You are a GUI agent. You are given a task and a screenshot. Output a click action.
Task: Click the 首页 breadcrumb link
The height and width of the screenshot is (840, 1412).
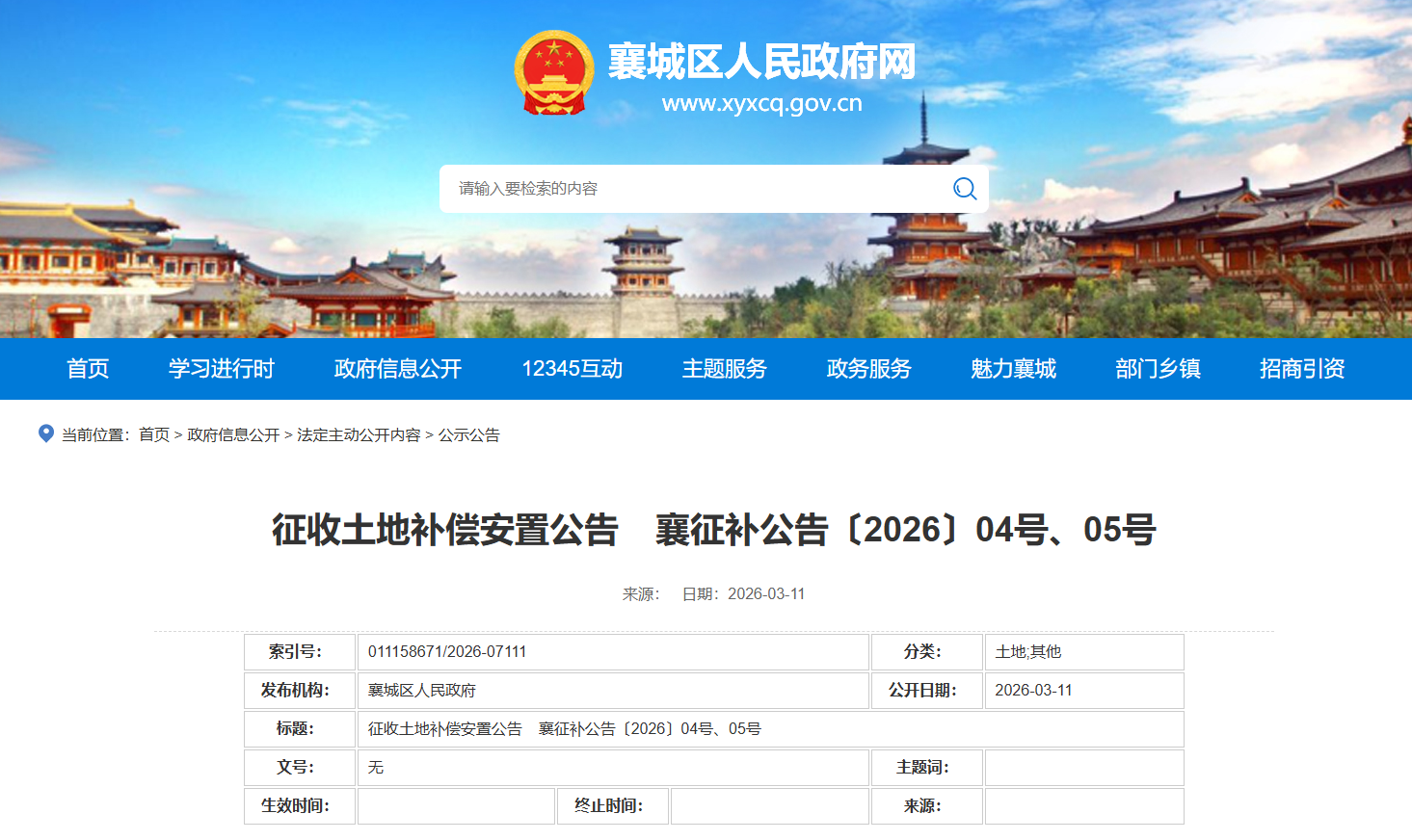(154, 435)
